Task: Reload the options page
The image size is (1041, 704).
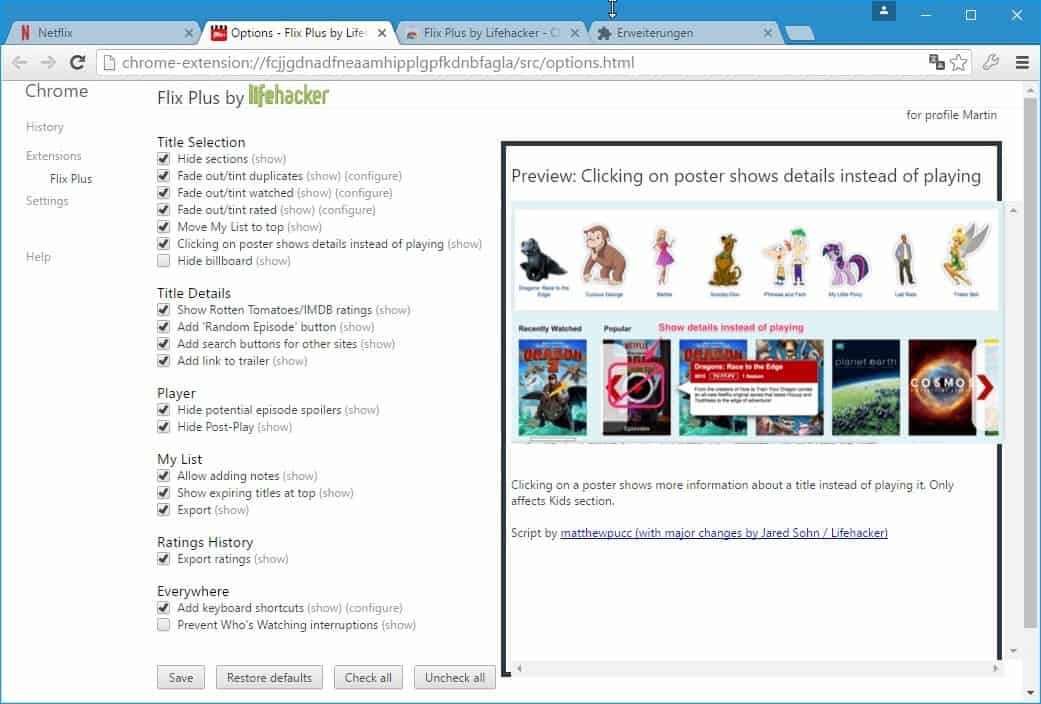Action: pos(78,61)
